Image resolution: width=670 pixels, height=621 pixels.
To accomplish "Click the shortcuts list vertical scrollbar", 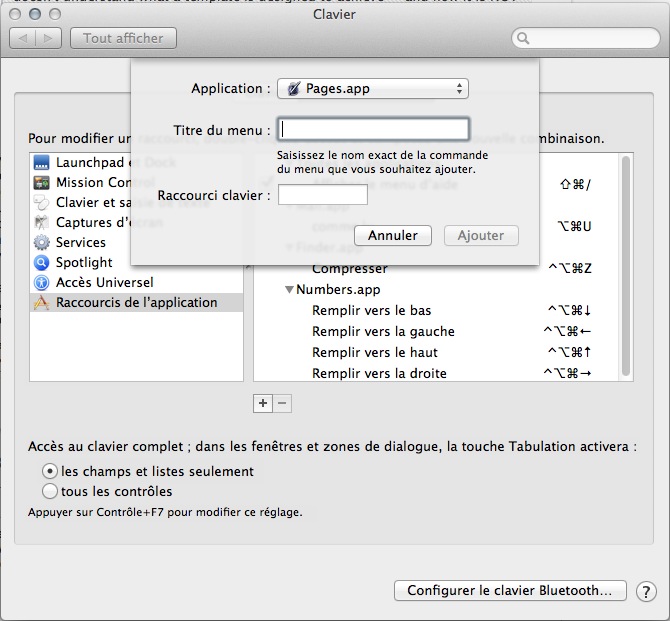I will coord(626,266).
